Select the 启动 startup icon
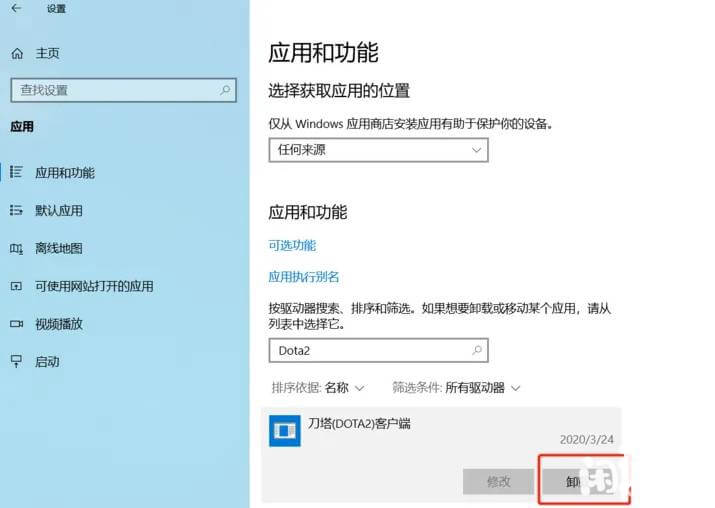This screenshot has height=508, width=715. [x=16, y=362]
